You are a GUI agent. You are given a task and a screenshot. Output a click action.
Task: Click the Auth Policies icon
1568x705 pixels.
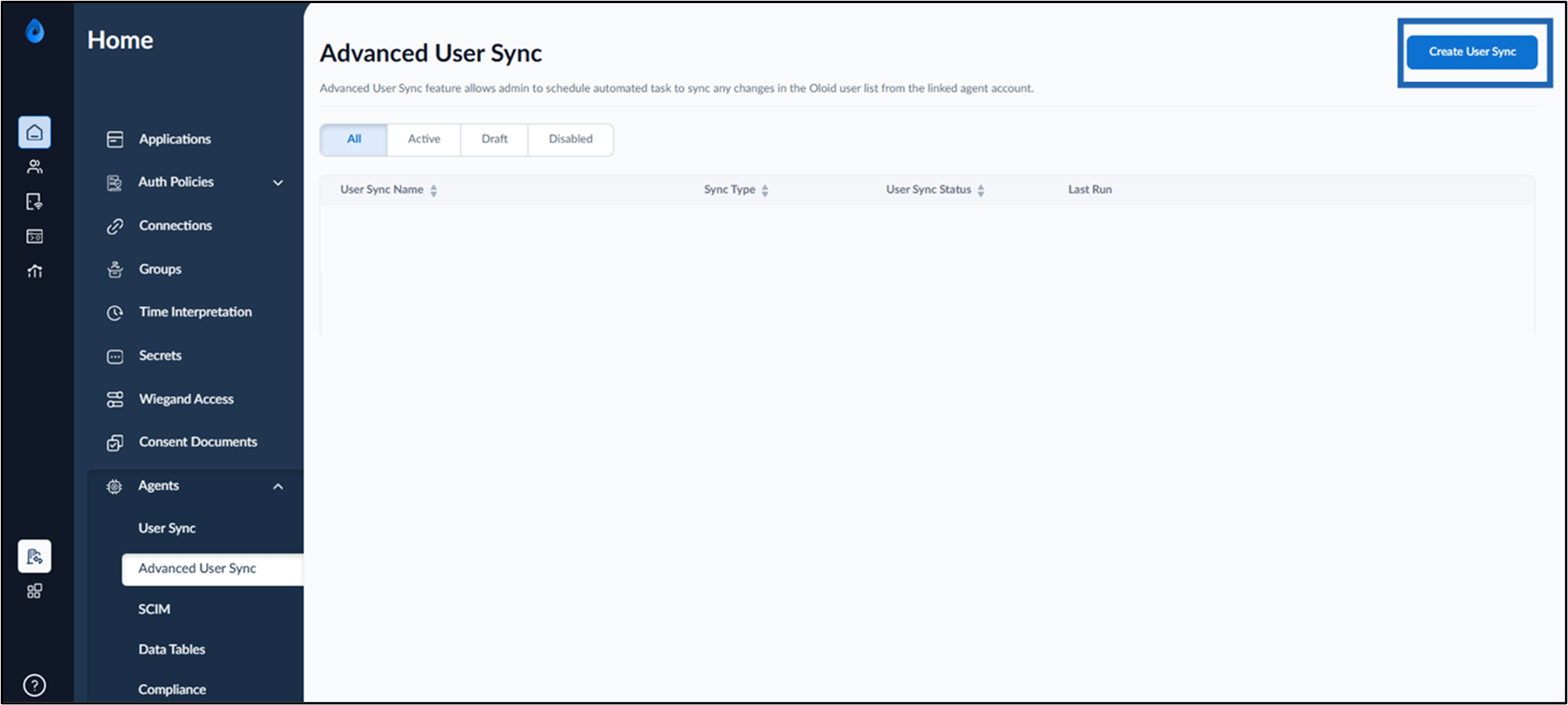[115, 182]
